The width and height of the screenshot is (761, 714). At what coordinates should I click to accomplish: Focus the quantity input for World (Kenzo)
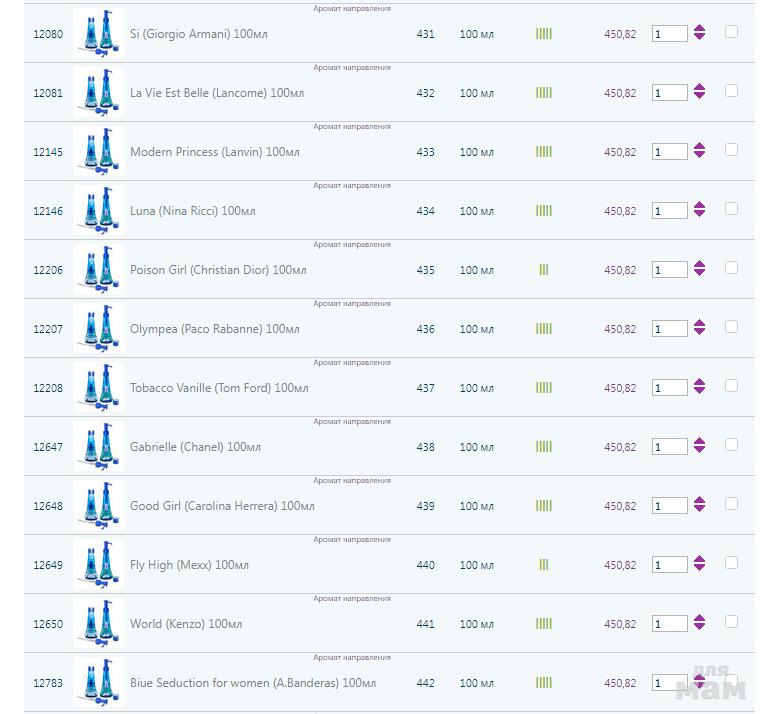tap(669, 624)
